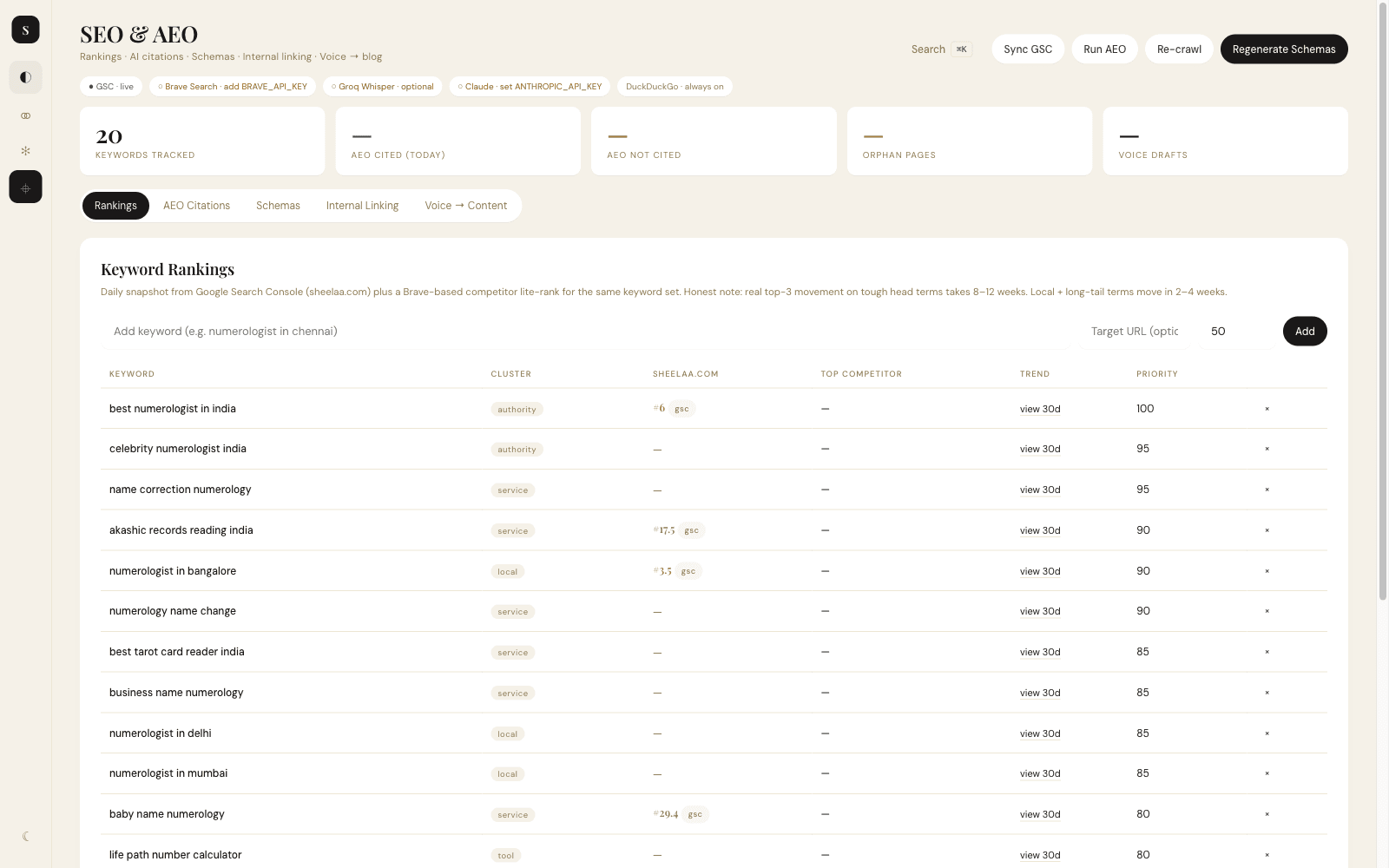Screen dimensions: 1389x868
Task: Remove keyword celebrity numerologist india
Action: click(1267, 449)
